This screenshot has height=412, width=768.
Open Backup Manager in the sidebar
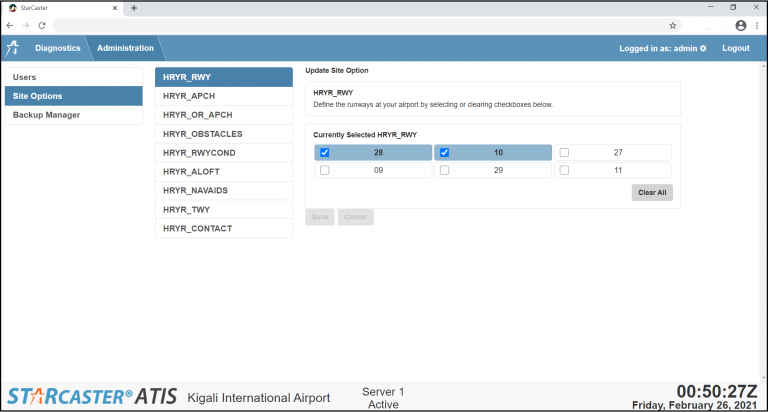pyautogui.click(x=47, y=115)
